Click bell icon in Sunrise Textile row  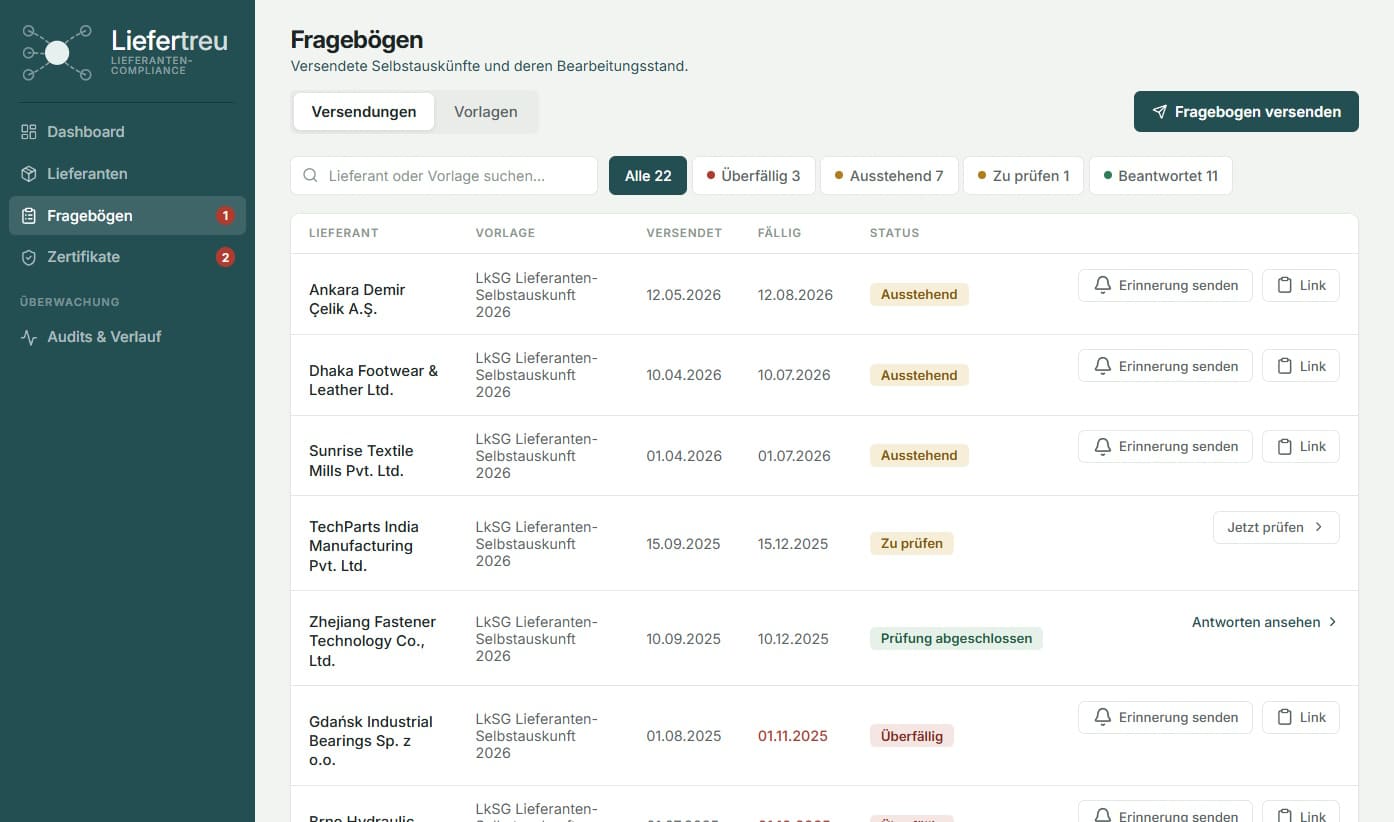click(1103, 446)
